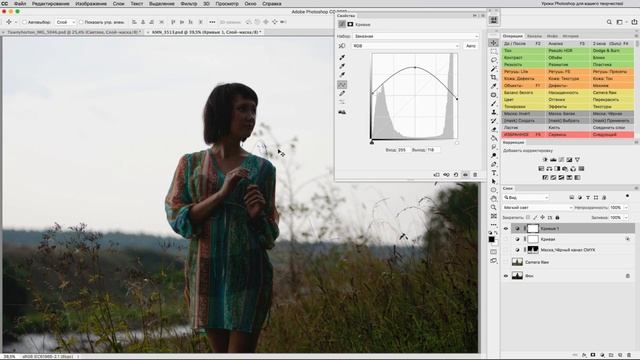
Task: Select the Lasso tool
Action: (493, 60)
